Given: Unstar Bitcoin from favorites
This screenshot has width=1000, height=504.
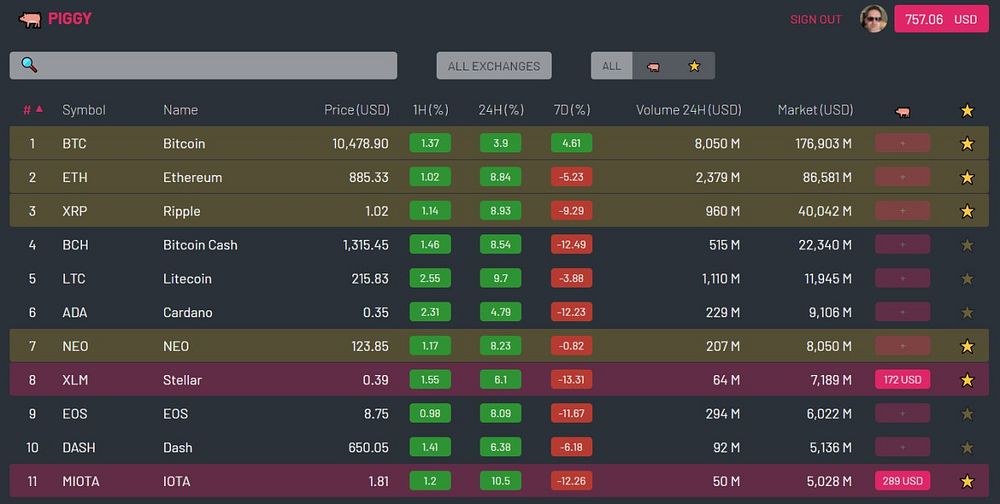Looking at the screenshot, I should pos(967,144).
